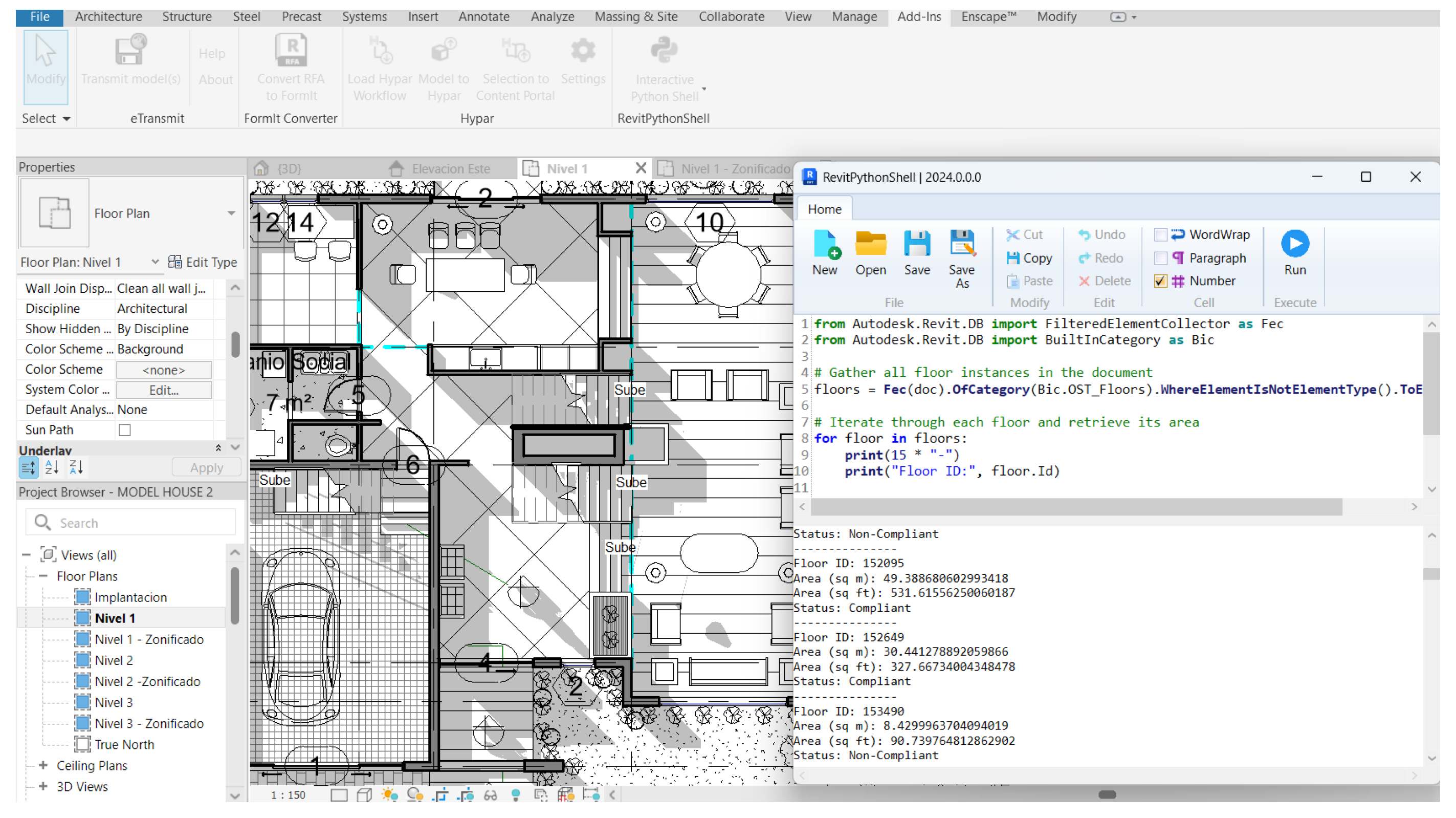Launch the Interactive Python Shell icon
Image resolution: width=1456 pixels, height=818 pixels.
(x=664, y=51)
